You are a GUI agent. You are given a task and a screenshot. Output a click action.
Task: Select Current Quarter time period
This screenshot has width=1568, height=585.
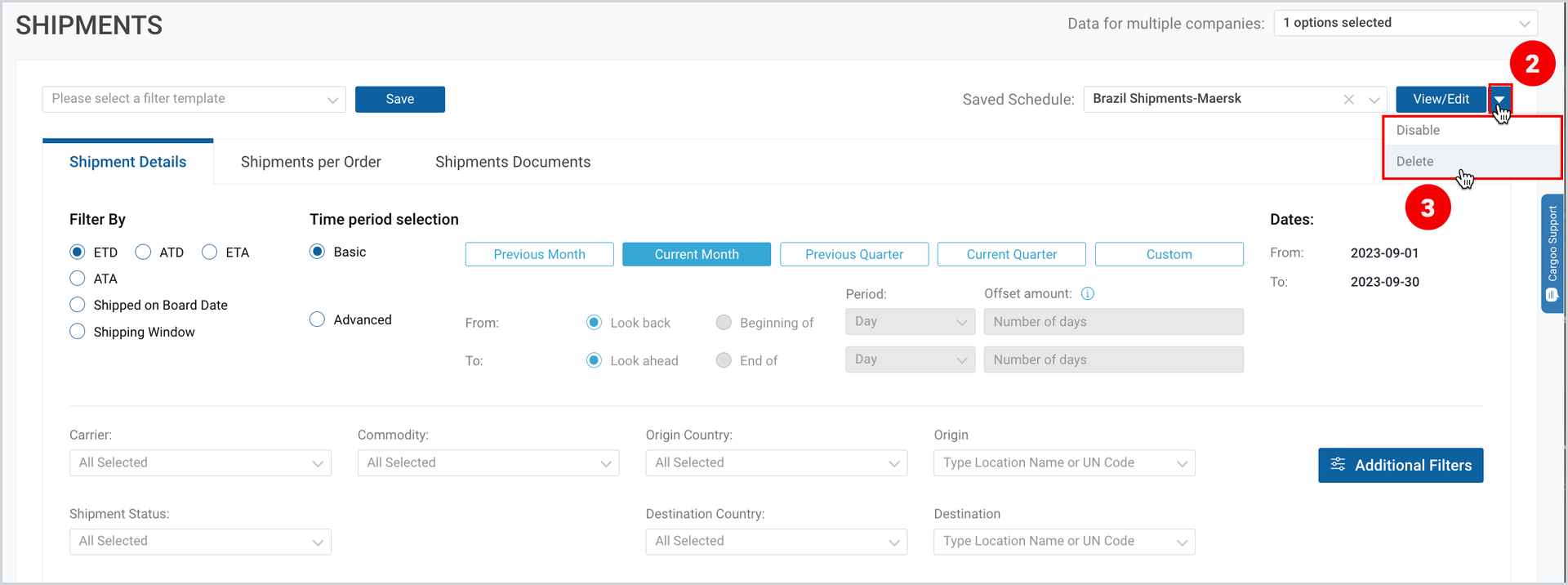(1012, 254)
